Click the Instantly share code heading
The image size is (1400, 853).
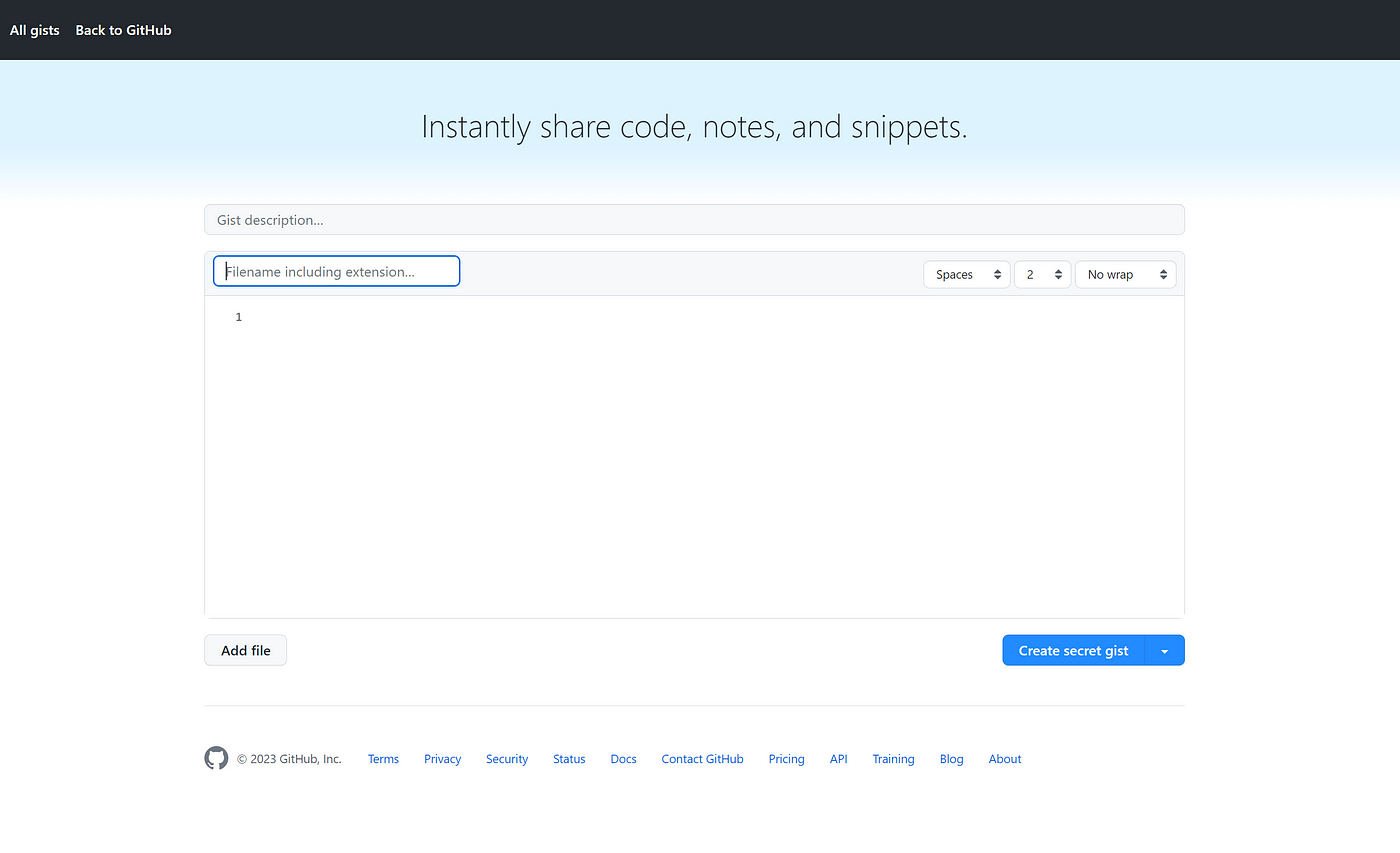(x=694, y=128)
